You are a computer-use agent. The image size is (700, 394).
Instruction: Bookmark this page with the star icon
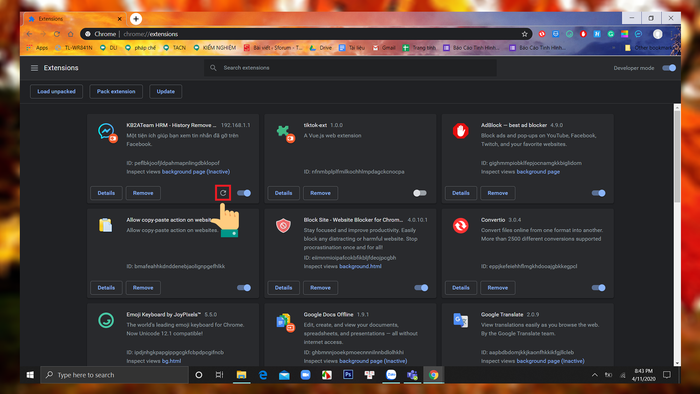coord(525,34)
